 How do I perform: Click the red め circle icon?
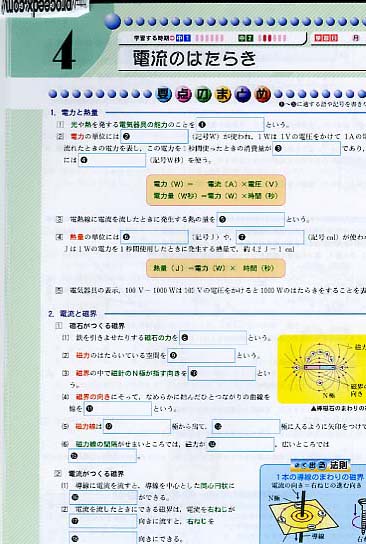(x=262, y=94)
